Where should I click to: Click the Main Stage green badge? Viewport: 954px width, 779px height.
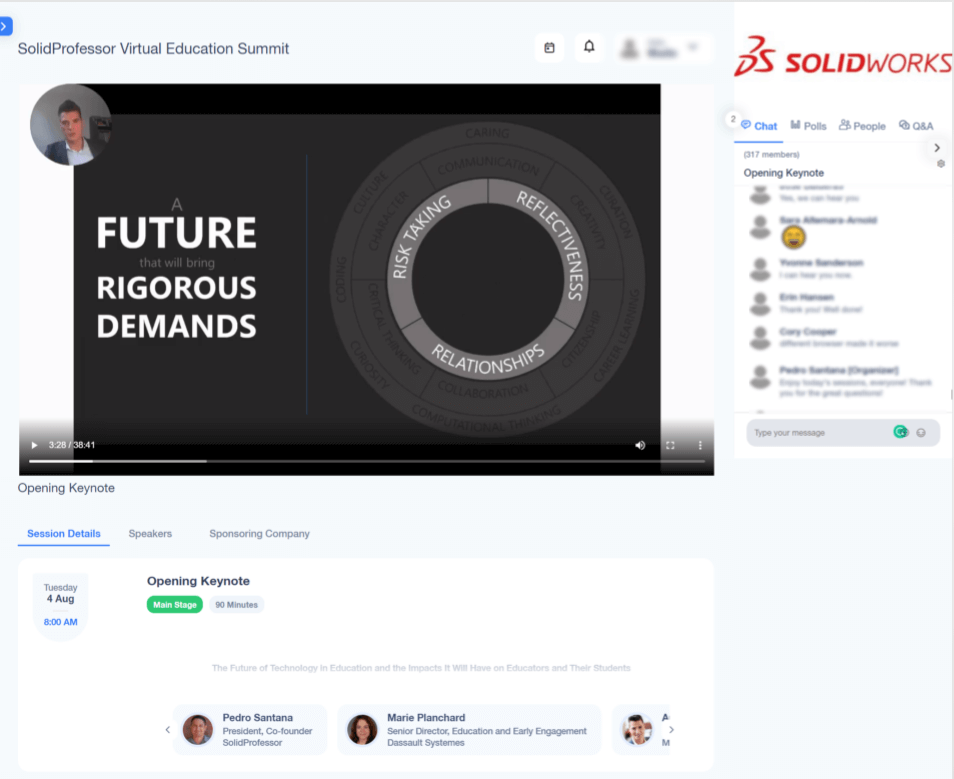(175, 605)
